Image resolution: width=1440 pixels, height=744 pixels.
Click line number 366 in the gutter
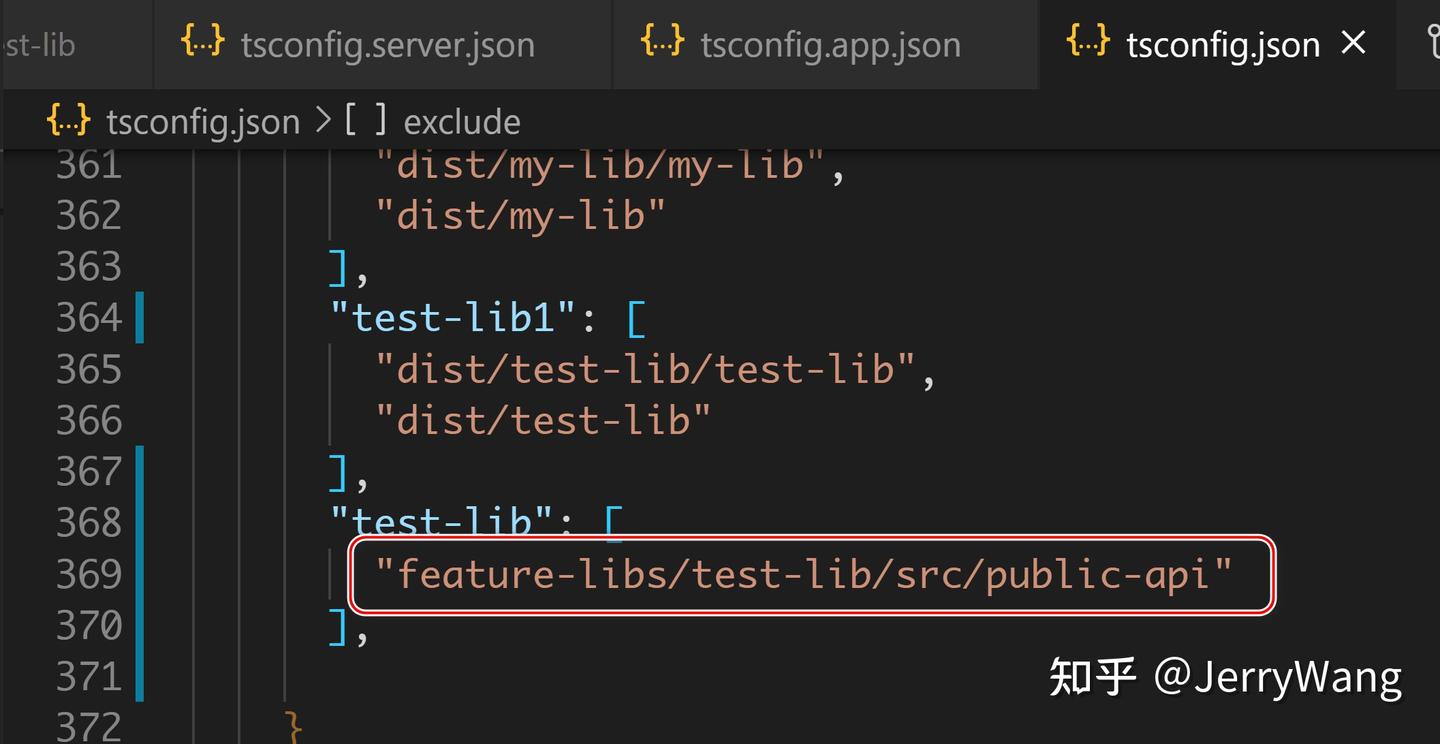(x=88, y=420)
